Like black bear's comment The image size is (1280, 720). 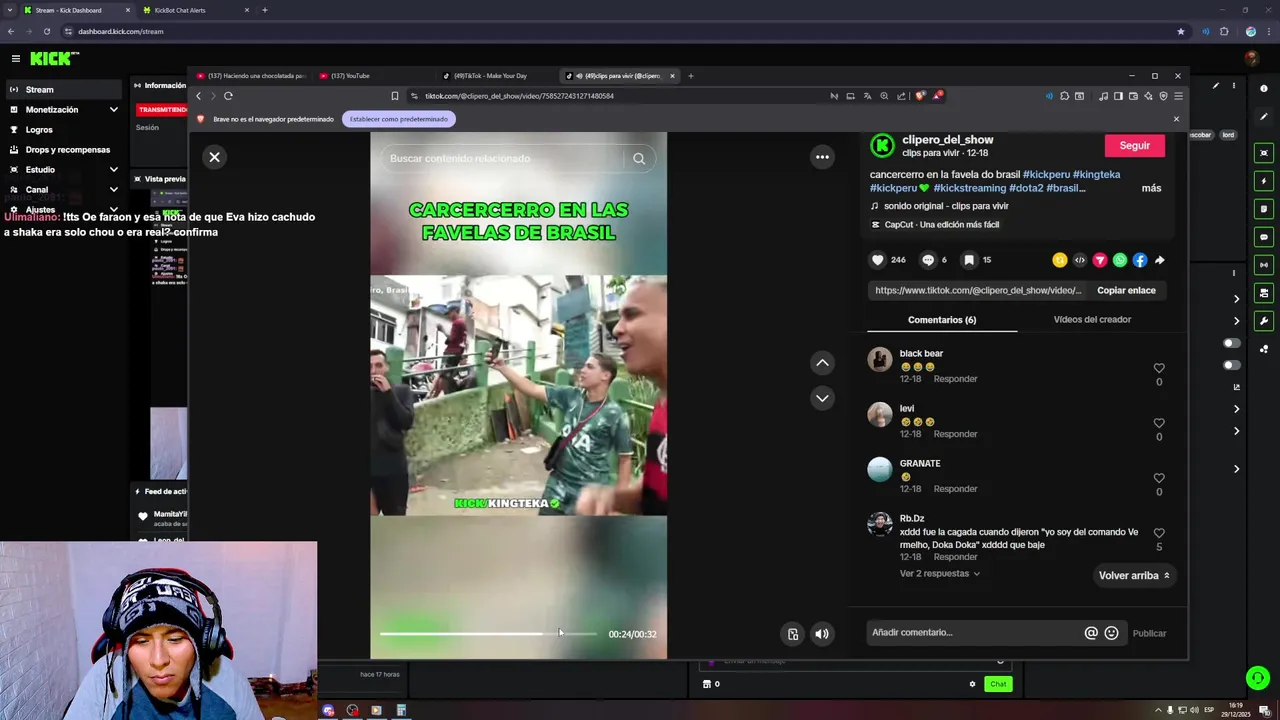pos(1159,368)
